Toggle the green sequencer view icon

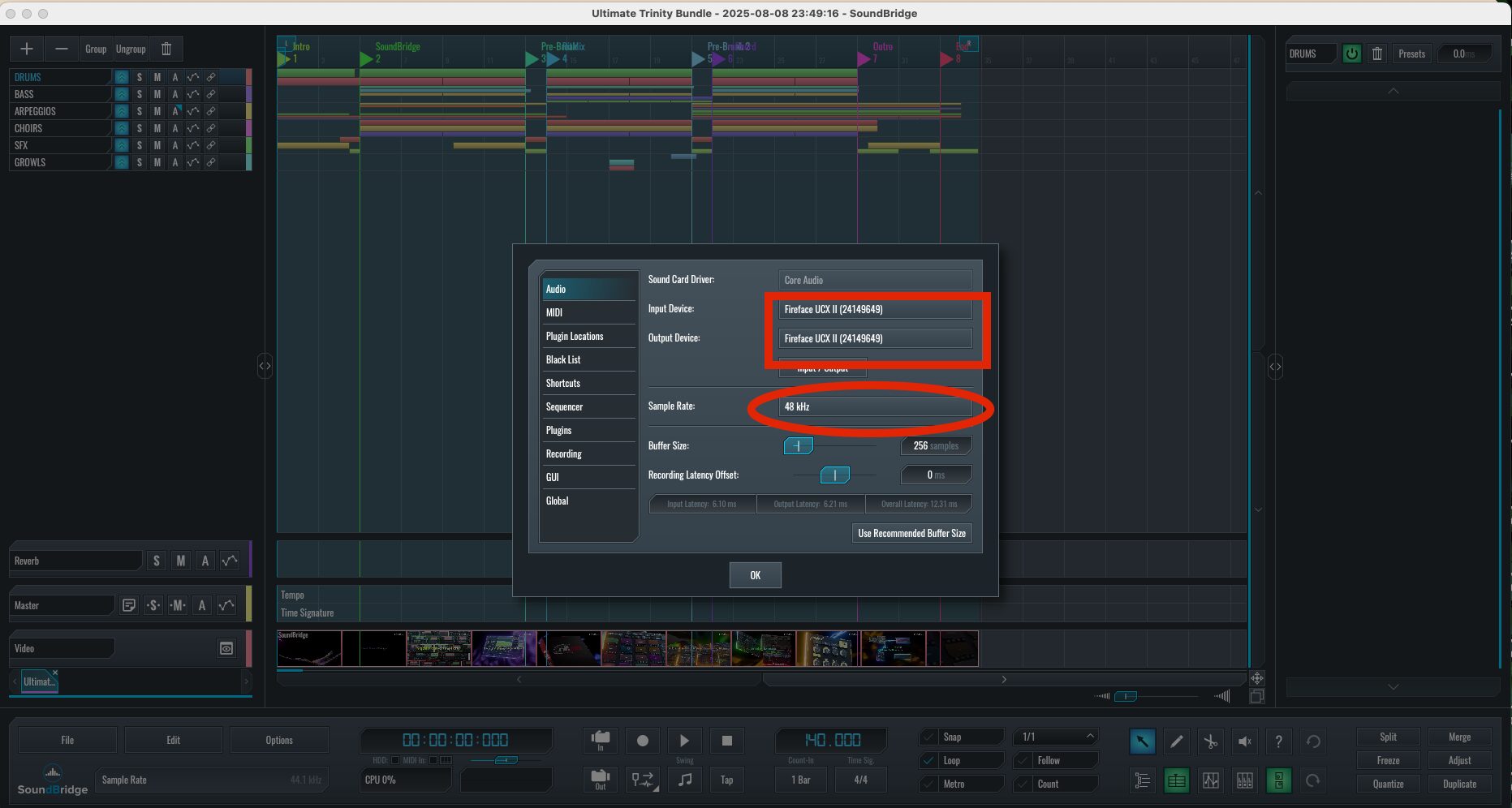tap(1176, 780)
